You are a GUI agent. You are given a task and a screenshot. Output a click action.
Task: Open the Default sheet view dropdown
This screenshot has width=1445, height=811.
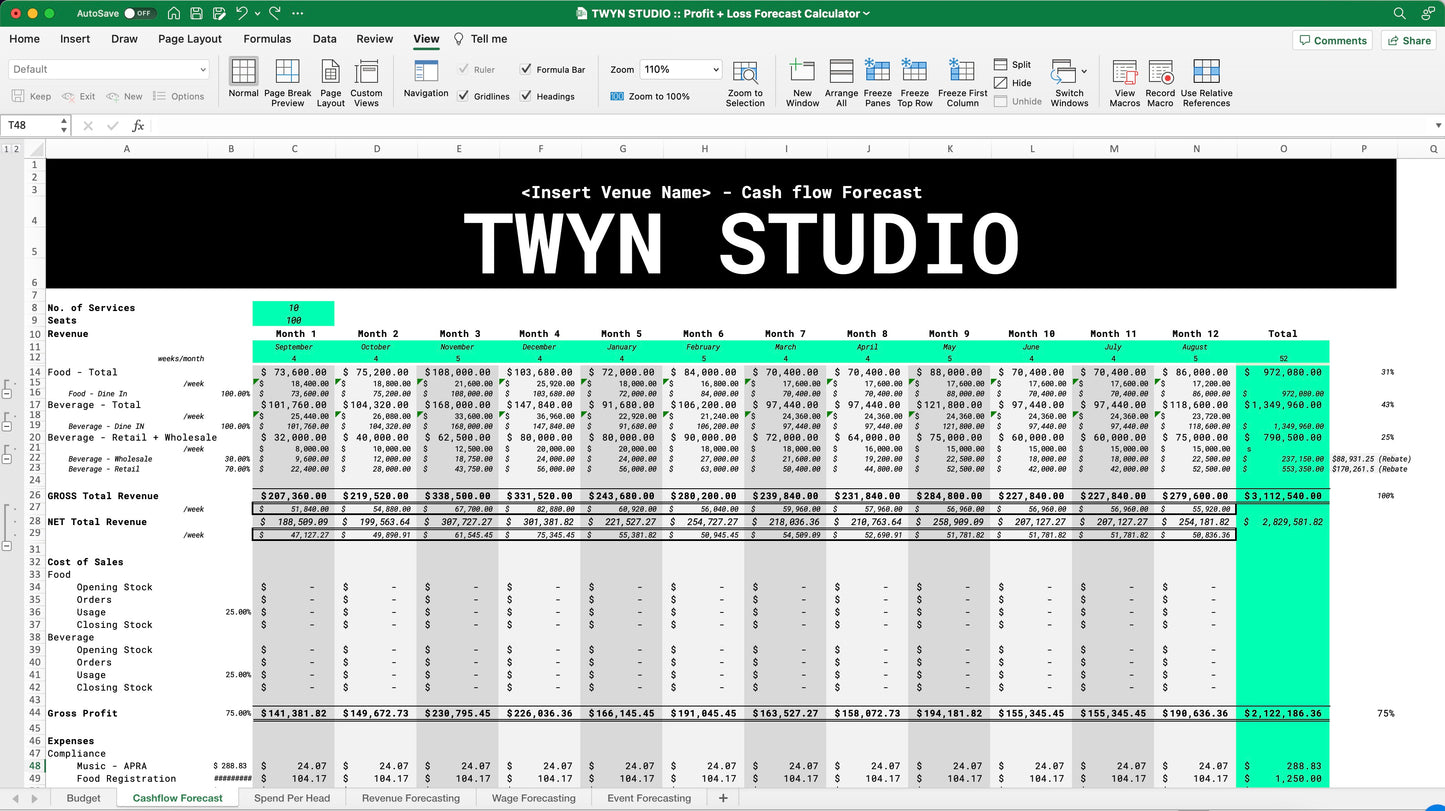(108, 69)
